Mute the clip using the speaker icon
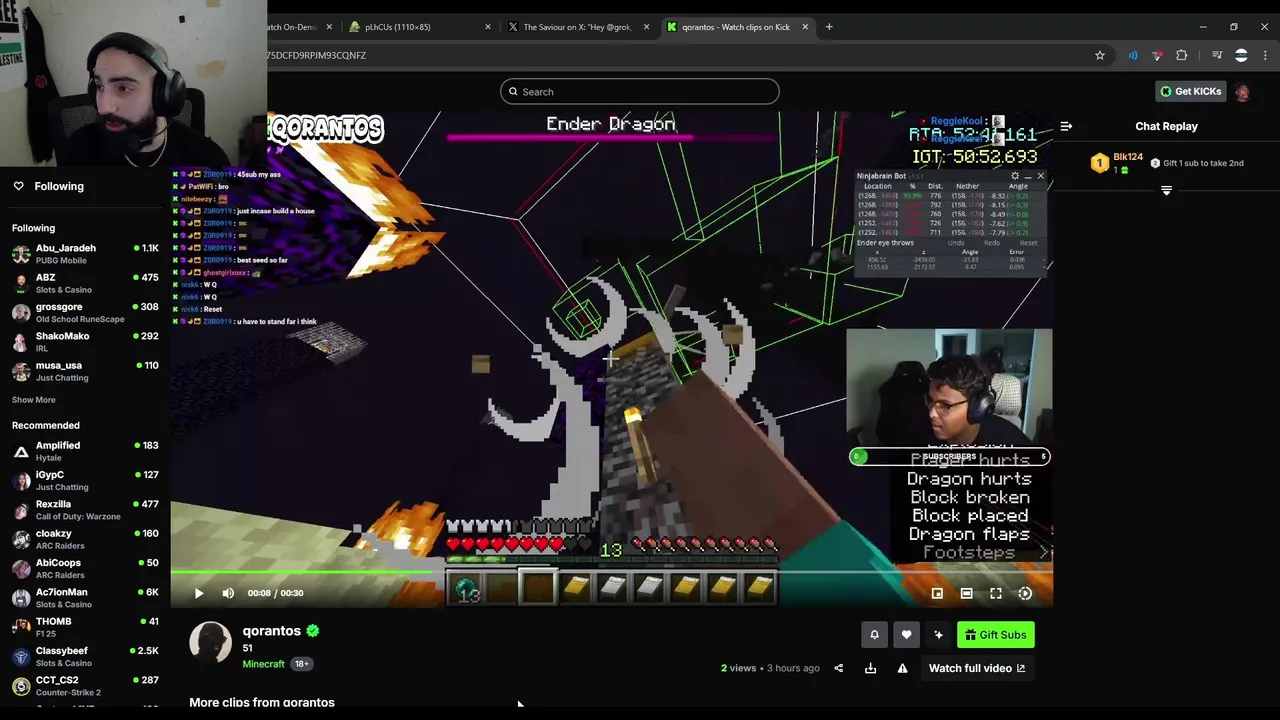 pos(228,593)
